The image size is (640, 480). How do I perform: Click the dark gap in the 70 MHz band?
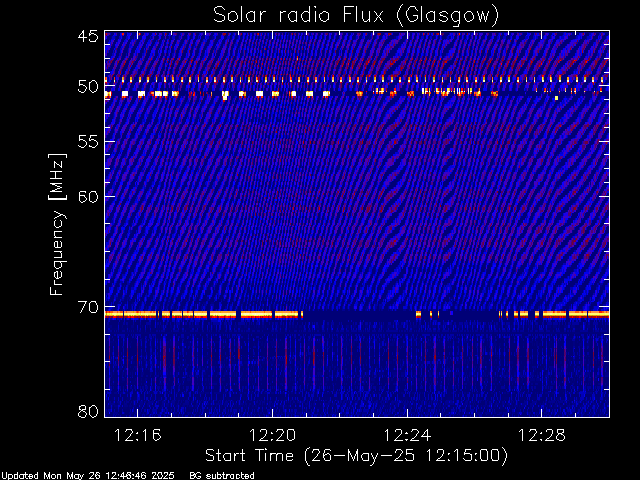tap(360, 314)
